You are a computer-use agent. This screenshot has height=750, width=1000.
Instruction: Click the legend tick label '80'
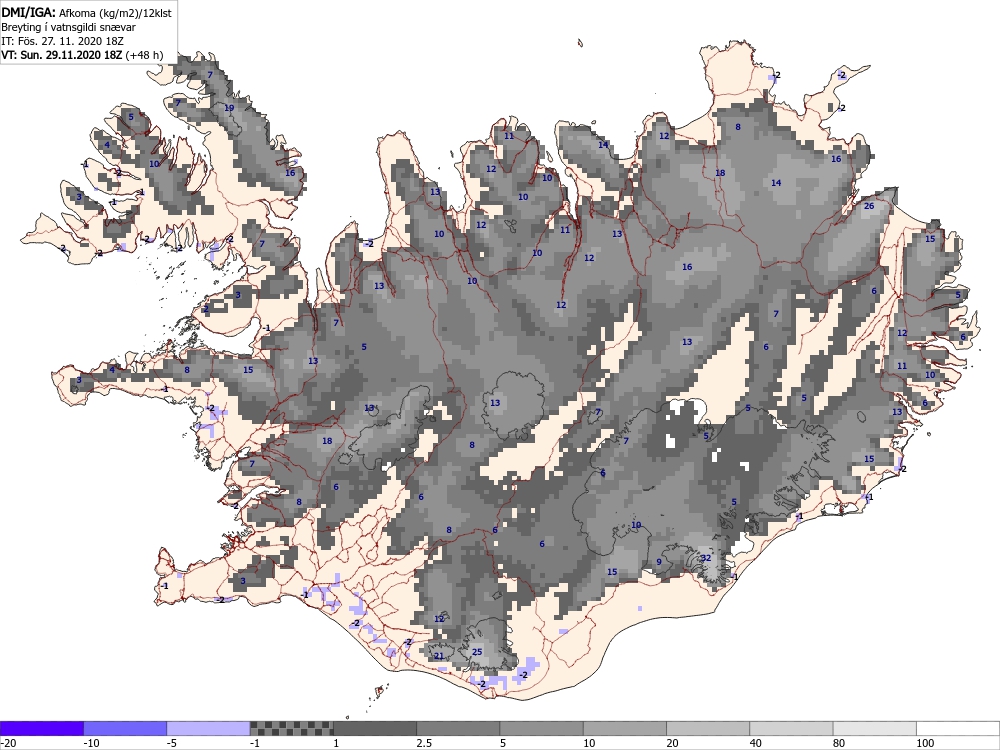tap(839, 743)
